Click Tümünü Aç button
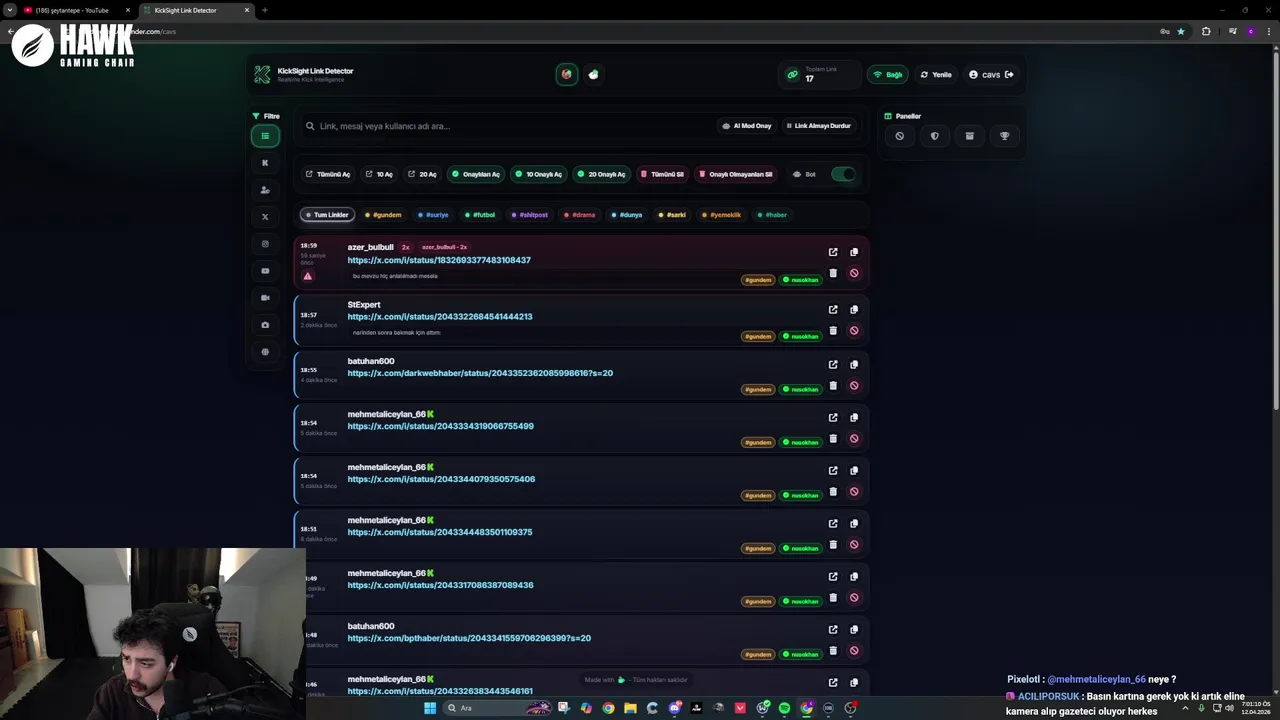 328,174
